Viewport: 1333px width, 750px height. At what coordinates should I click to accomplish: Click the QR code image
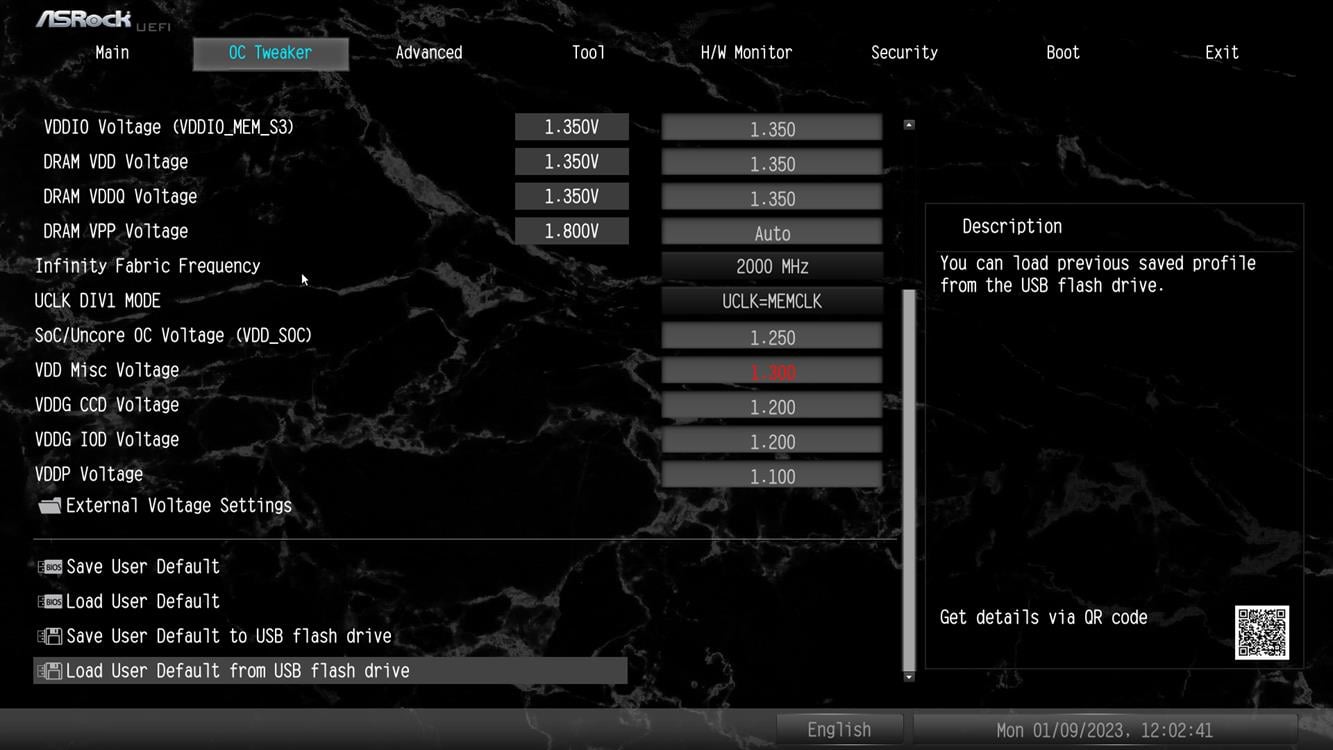tap(1261, 632)
